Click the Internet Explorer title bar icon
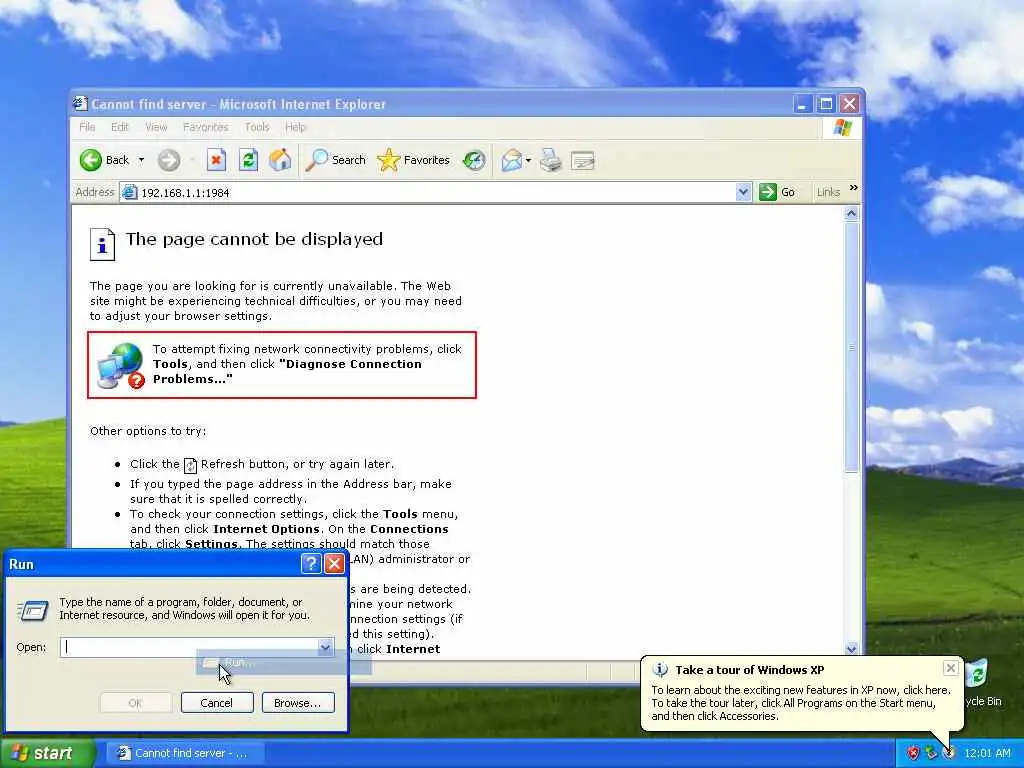Image resolution: width=1024 pixels, height=768 pixels. pyautogui.click(x=80, y=104)
